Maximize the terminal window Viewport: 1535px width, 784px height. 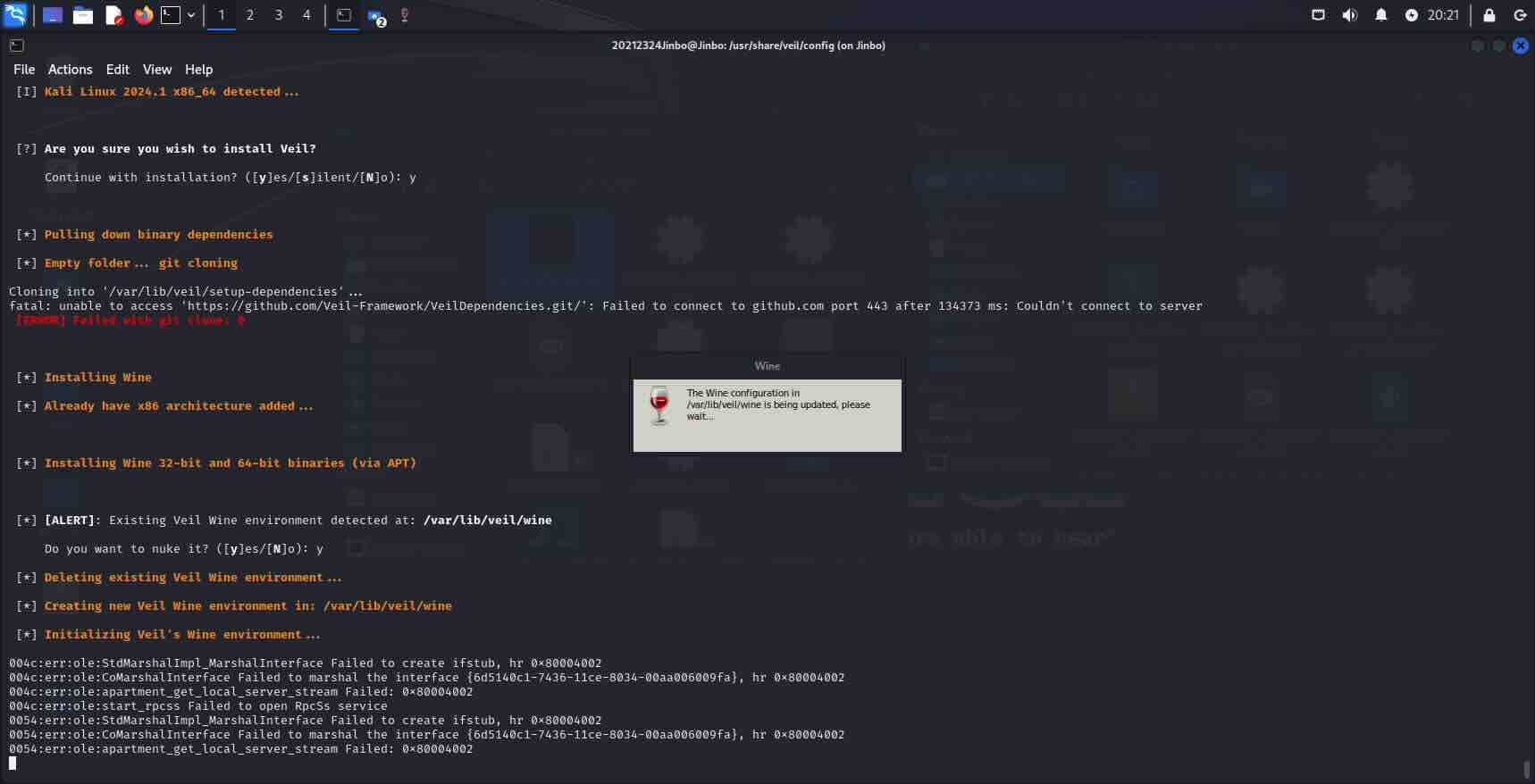[x=1498, y=46]
